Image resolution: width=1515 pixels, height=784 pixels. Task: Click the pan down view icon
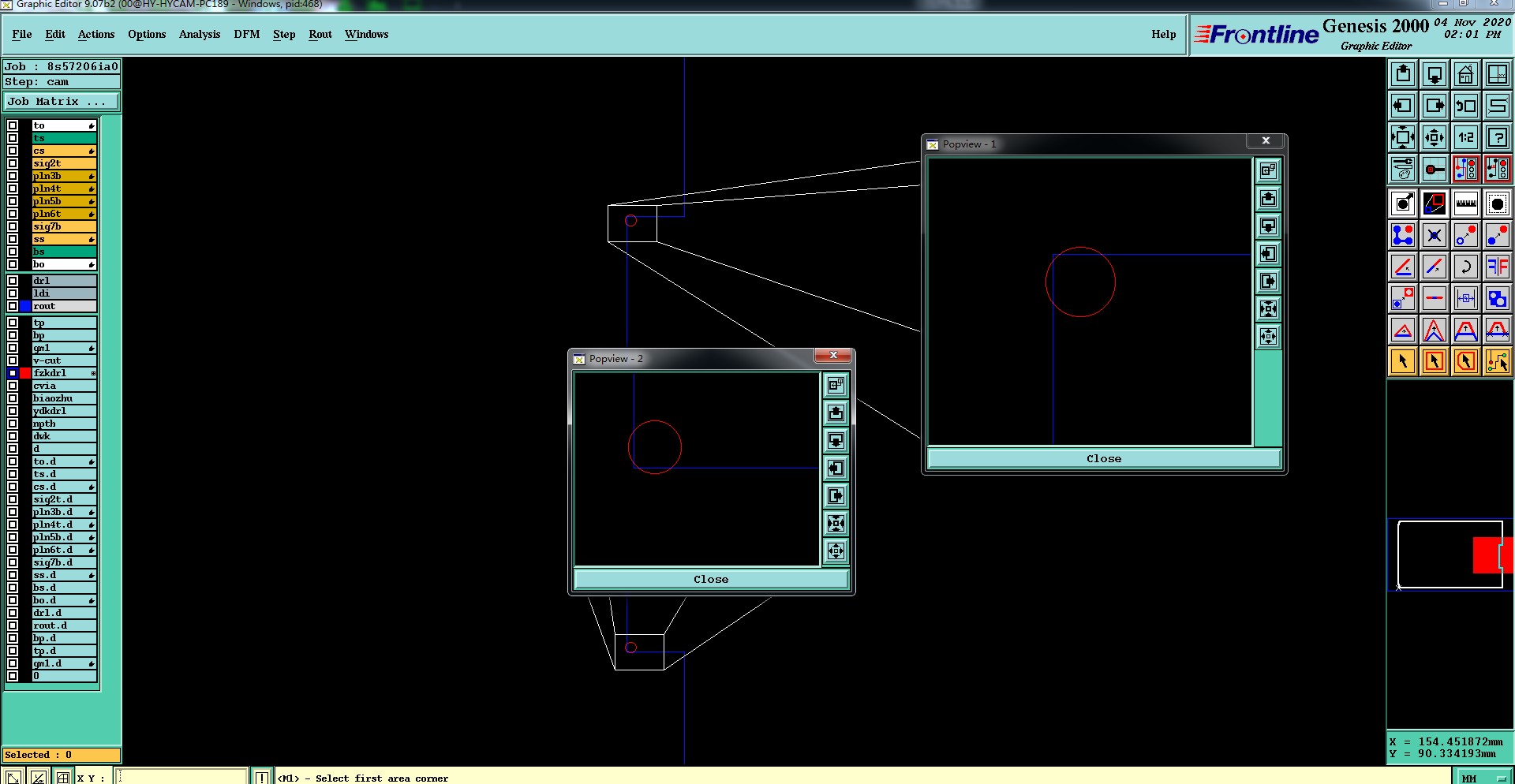point(1435,74)
